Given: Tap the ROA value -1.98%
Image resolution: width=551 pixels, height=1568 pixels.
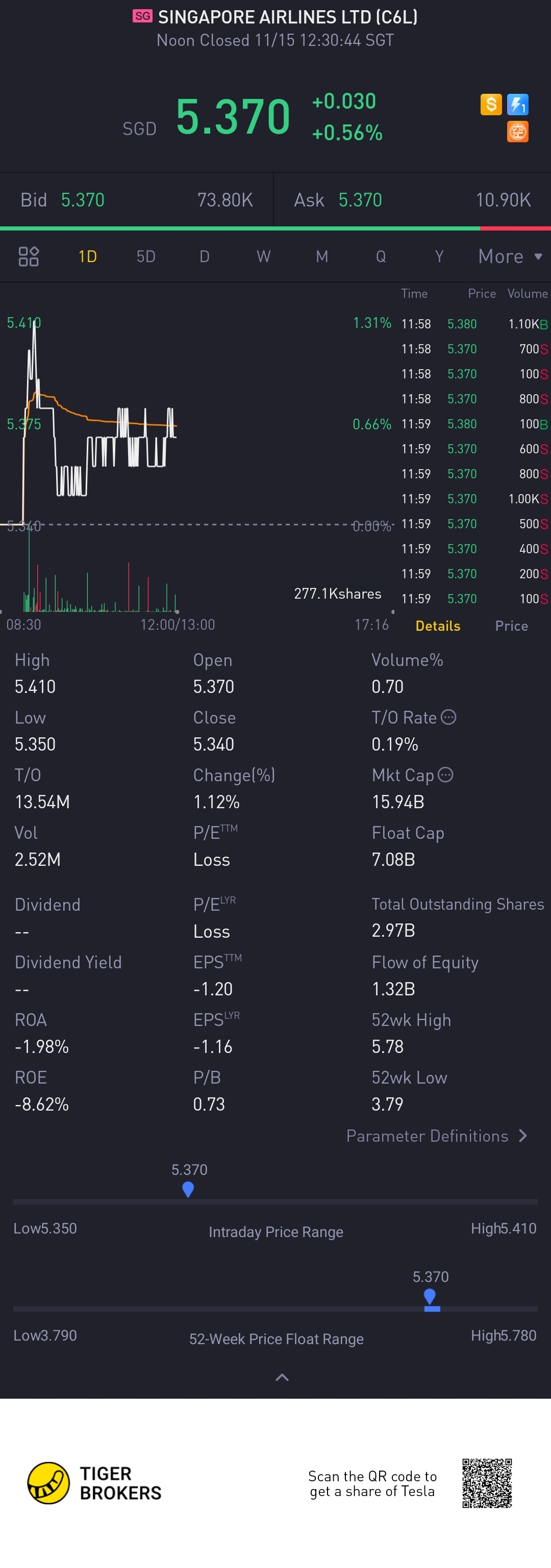Looking at the screenshot, I should point(41,1046).
